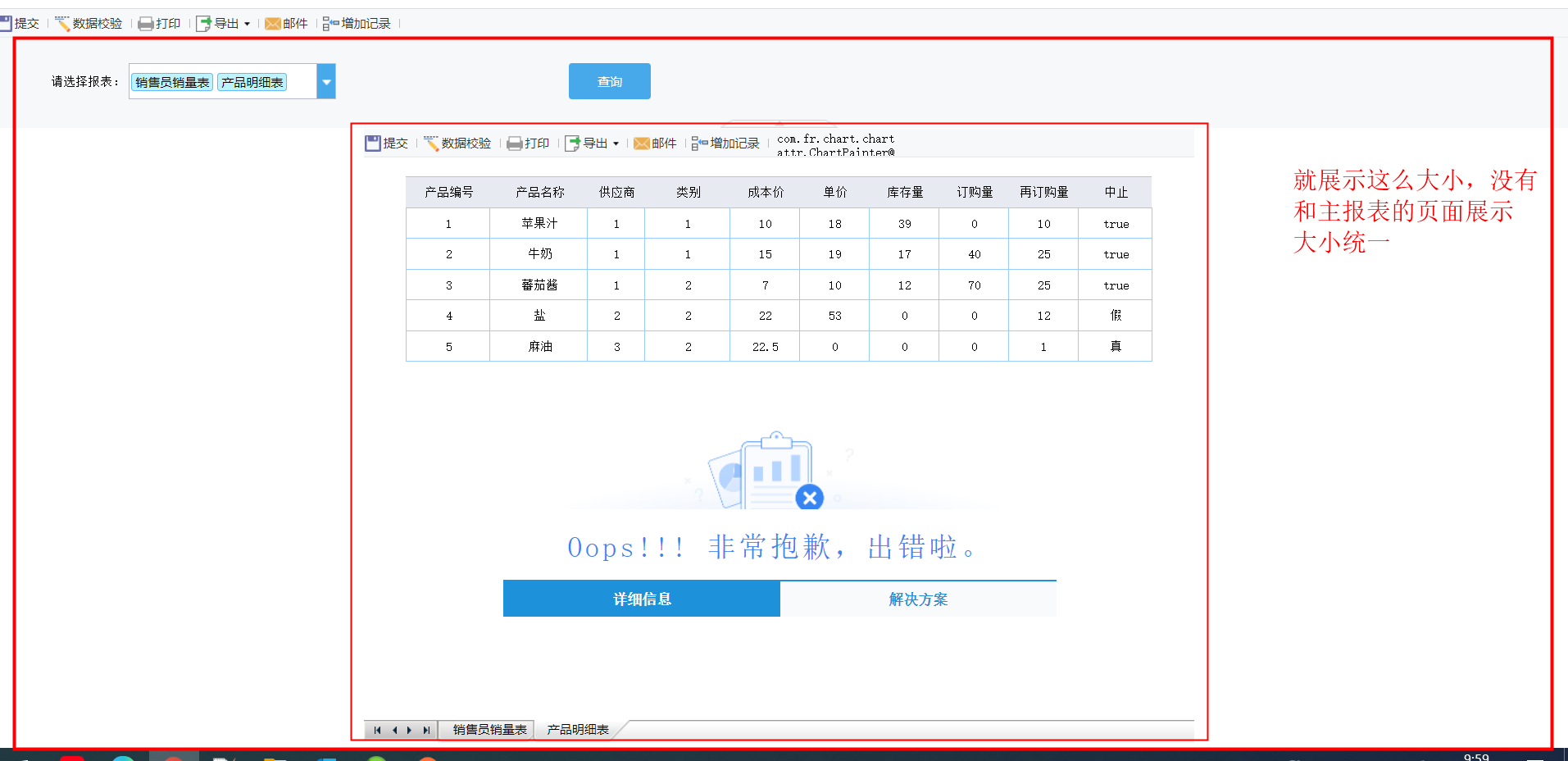Click unit price cell 53
This screenshot has width=1568, height=761.
click(834, 316)
